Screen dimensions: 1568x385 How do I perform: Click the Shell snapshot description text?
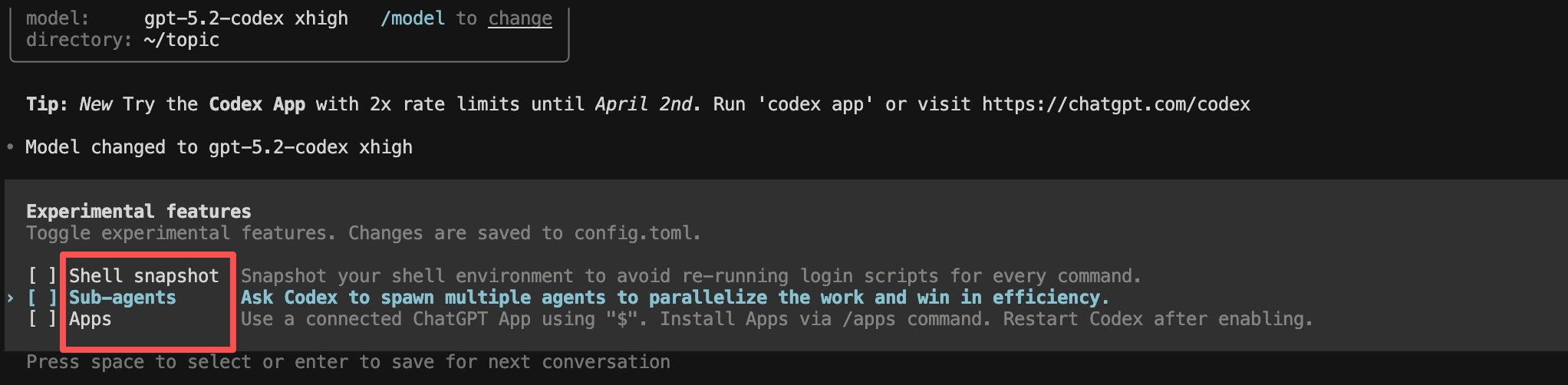pyautogui.click(x=690, y=276)
